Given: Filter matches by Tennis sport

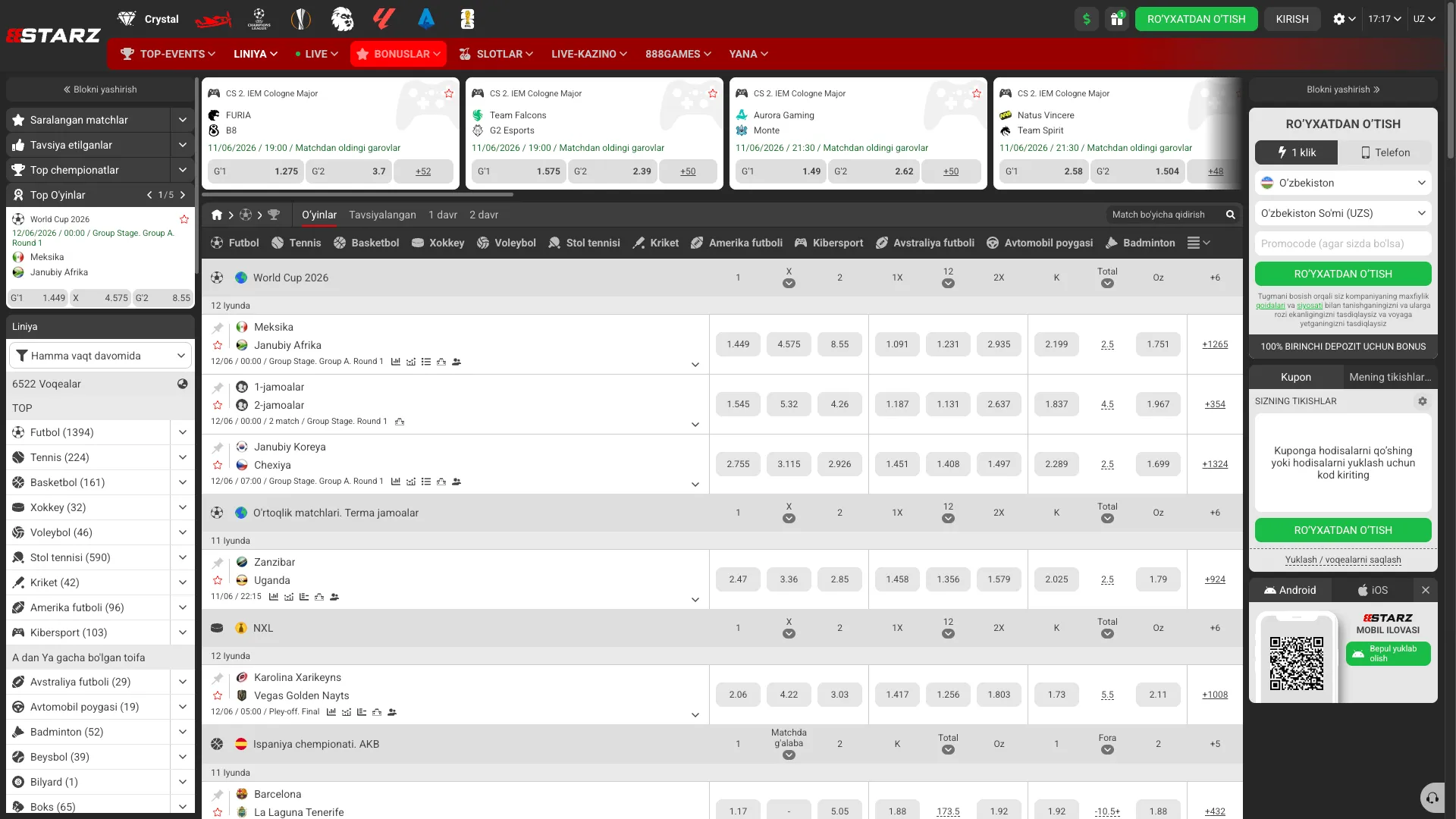Looking at the screenshot, I should tap(297, 243).
